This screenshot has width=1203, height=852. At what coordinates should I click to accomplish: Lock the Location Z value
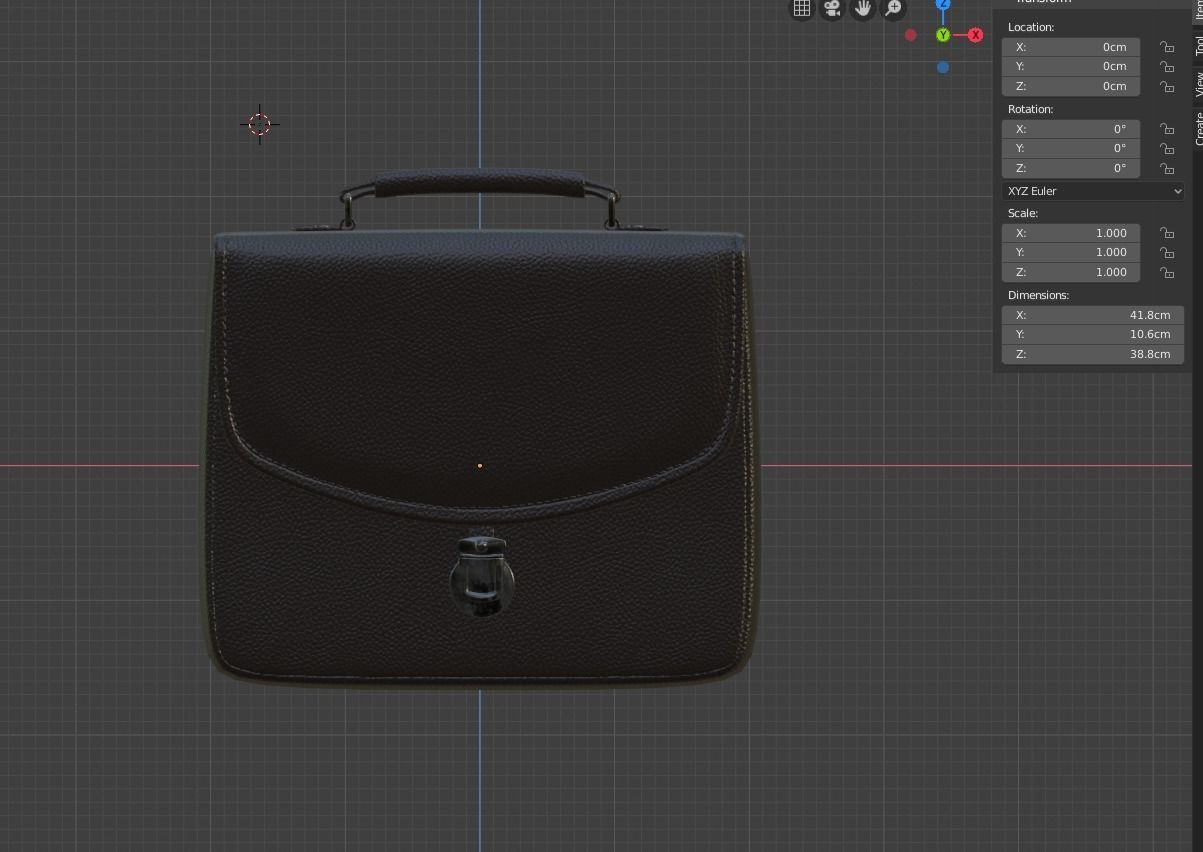[1166, 86]
